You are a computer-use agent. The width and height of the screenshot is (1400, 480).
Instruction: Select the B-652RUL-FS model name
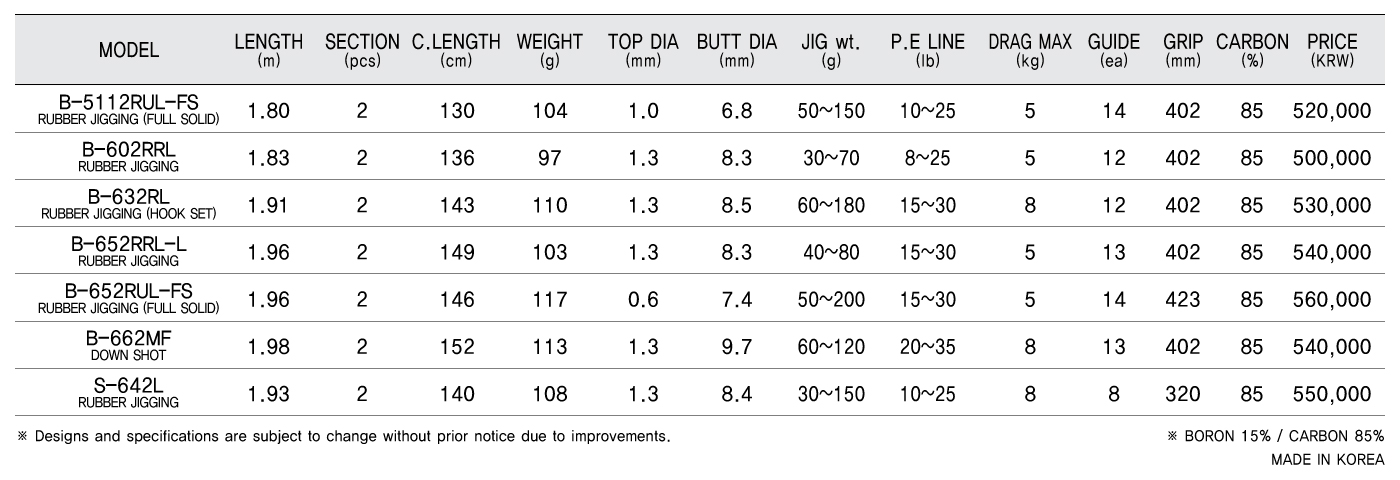(x=129, y=291)
